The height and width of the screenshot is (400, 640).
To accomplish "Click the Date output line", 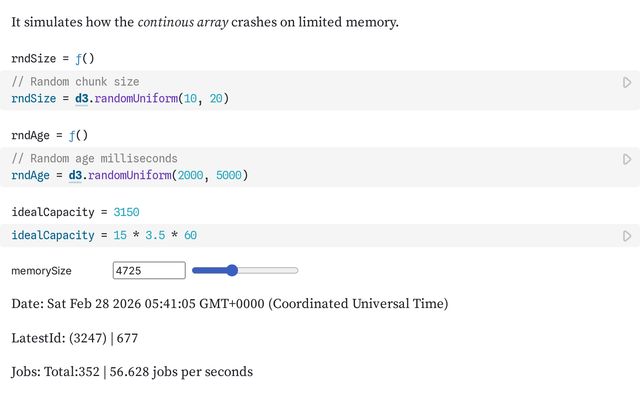I will (x=229, y=303).
